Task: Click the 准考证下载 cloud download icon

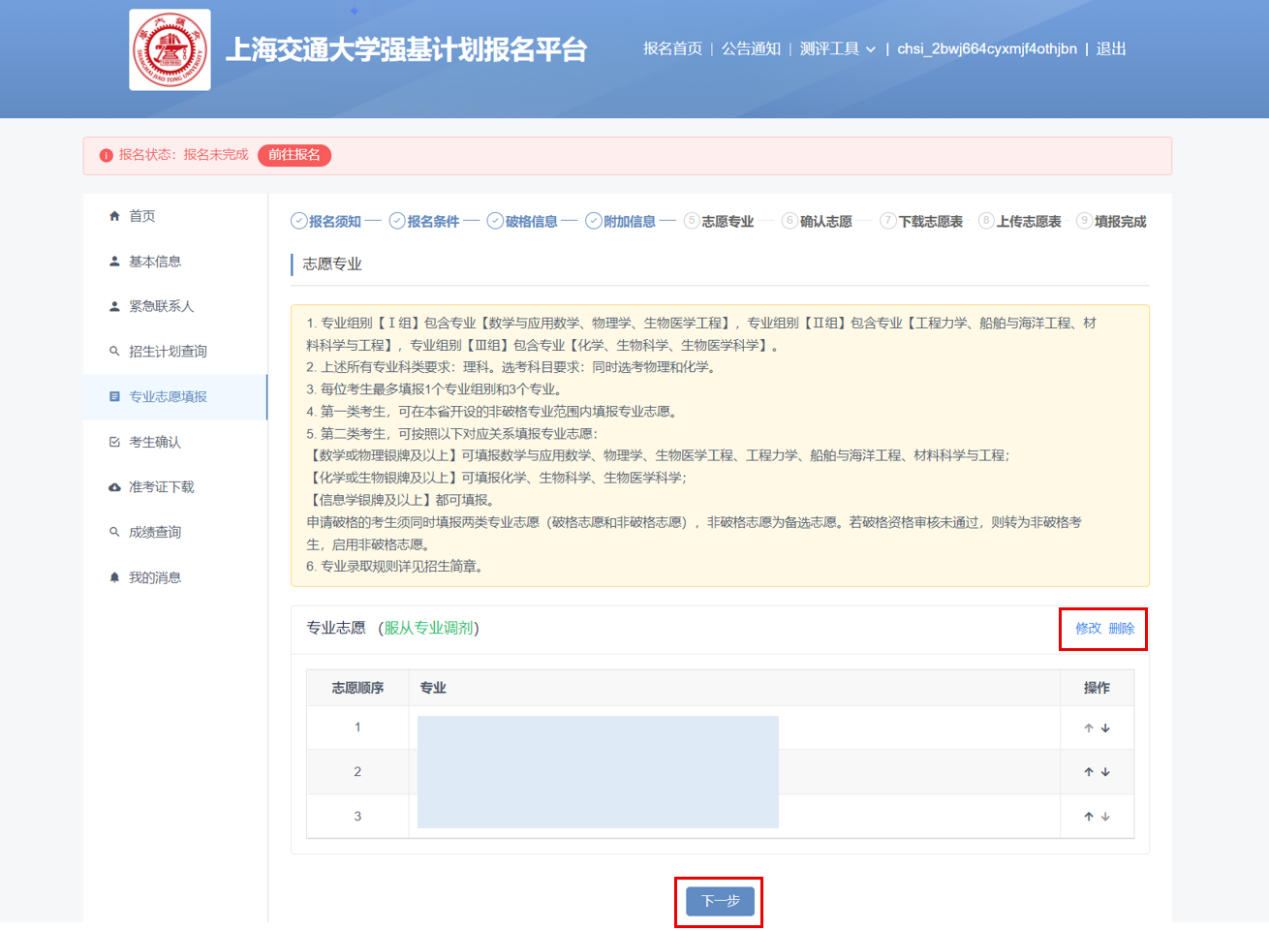Action: tap(114, 487)
